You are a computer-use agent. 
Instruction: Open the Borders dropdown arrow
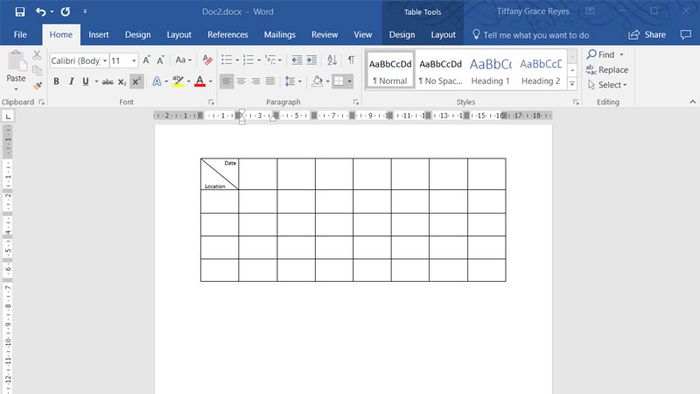click(x=350, y=82)
